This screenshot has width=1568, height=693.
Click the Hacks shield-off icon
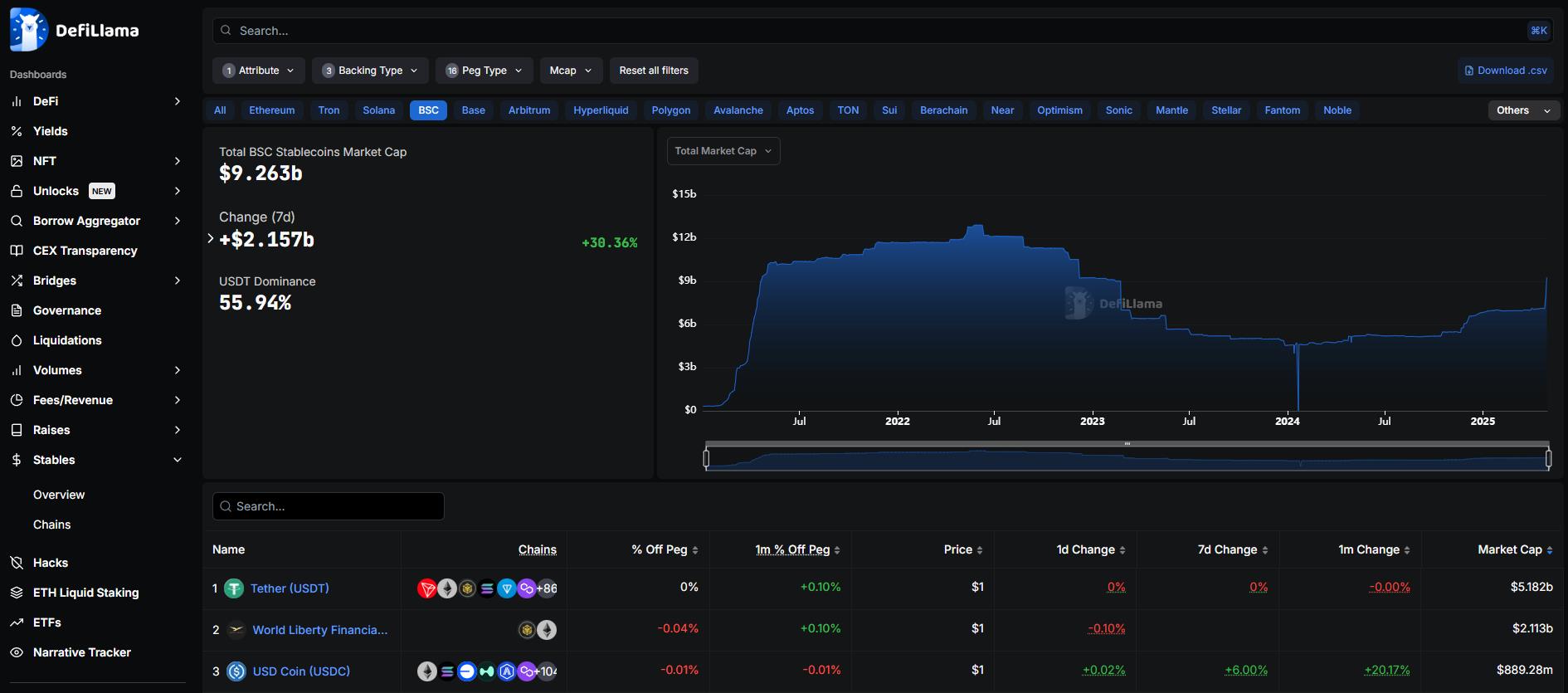(17, 563)
